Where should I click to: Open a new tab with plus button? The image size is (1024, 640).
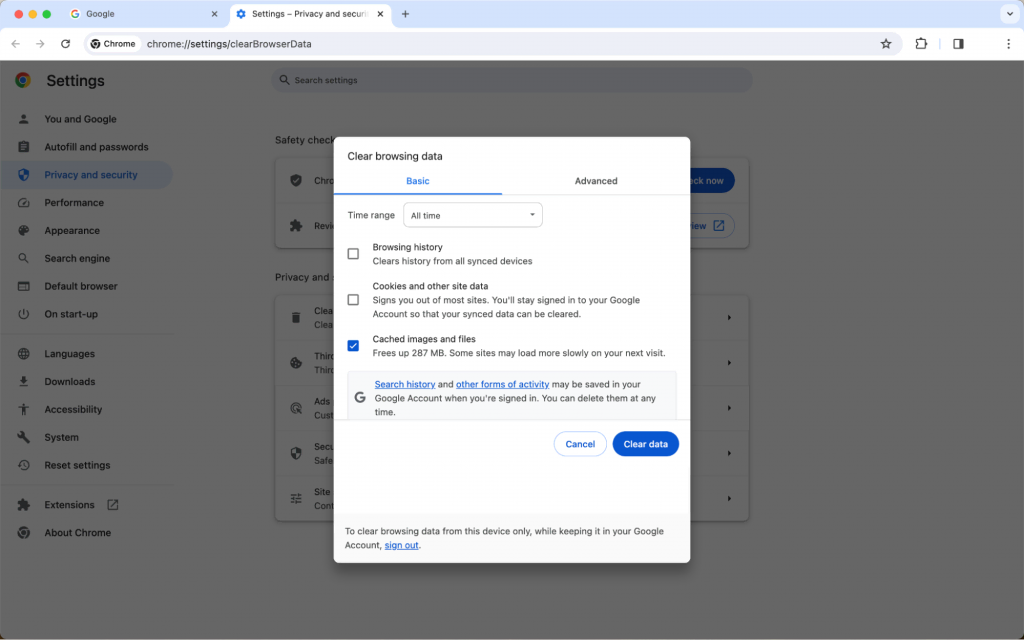[x=405, y=14]
